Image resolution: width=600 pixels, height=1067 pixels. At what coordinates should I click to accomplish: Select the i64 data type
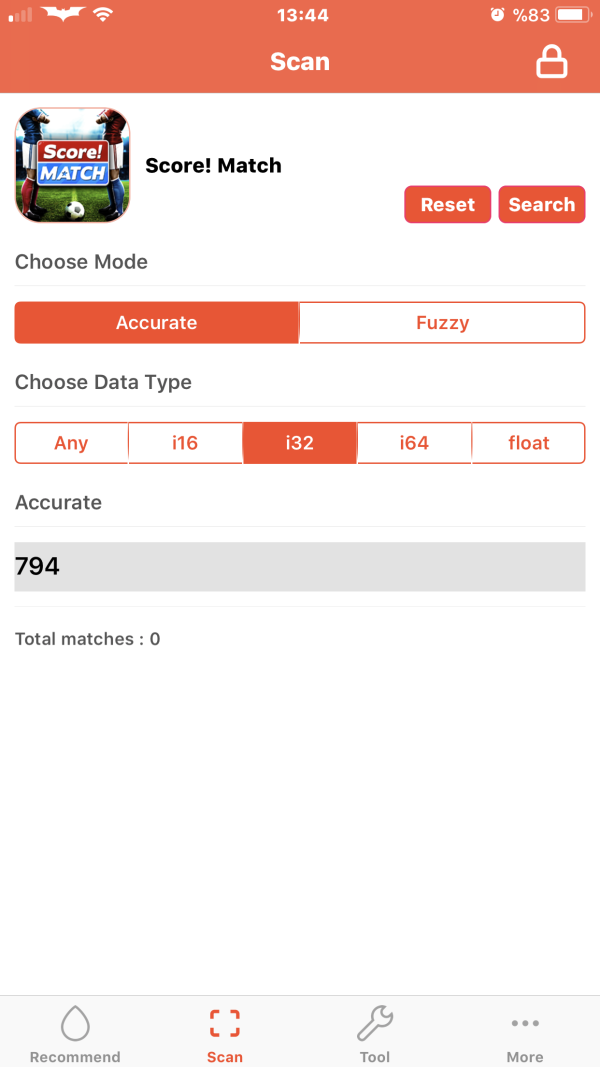coord(414,442)
